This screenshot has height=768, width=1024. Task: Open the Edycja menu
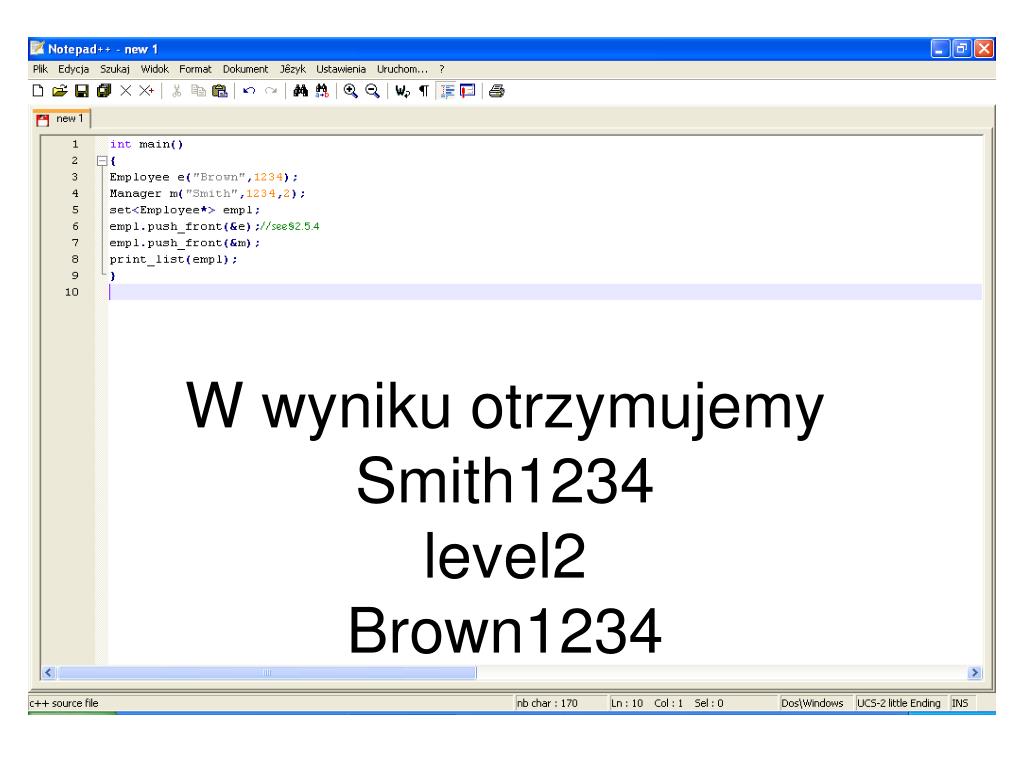(73, 69)
